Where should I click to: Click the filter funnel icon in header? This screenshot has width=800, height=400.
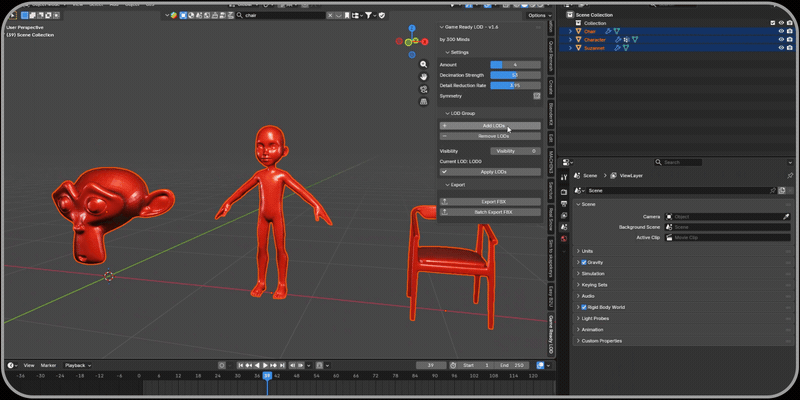(x=368, y=15)
